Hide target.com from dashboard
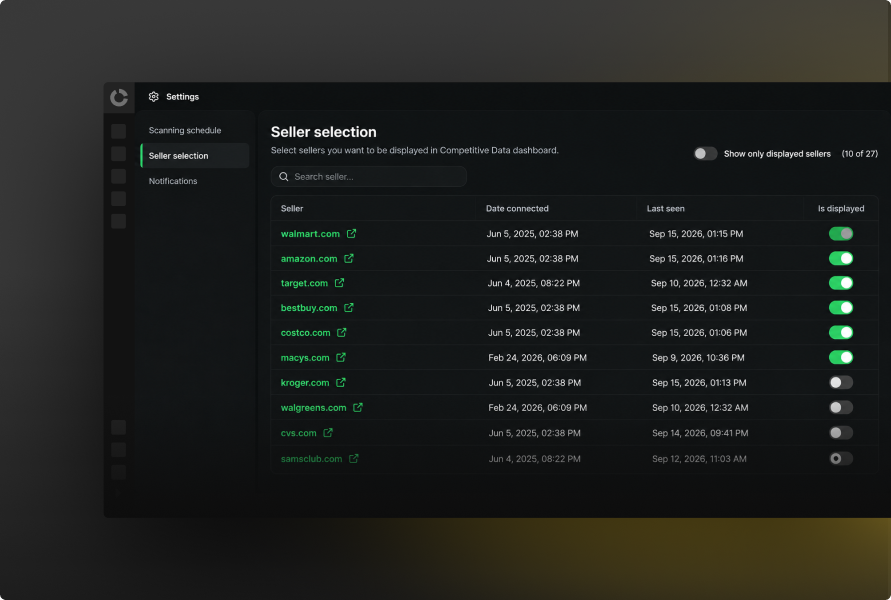891x600 pixels. point(841,283)
